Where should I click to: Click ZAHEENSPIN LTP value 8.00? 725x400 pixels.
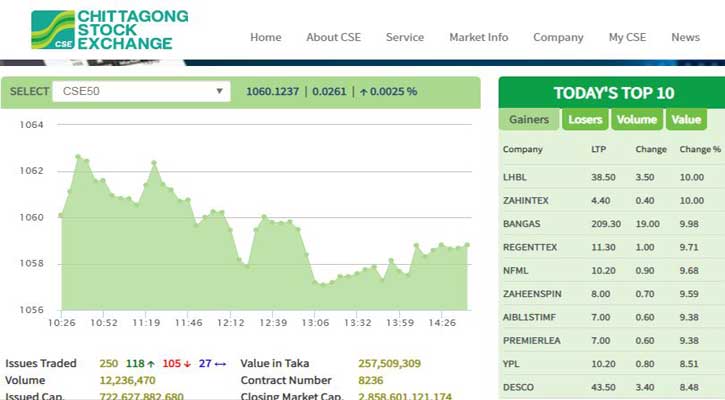coord(601,294)
